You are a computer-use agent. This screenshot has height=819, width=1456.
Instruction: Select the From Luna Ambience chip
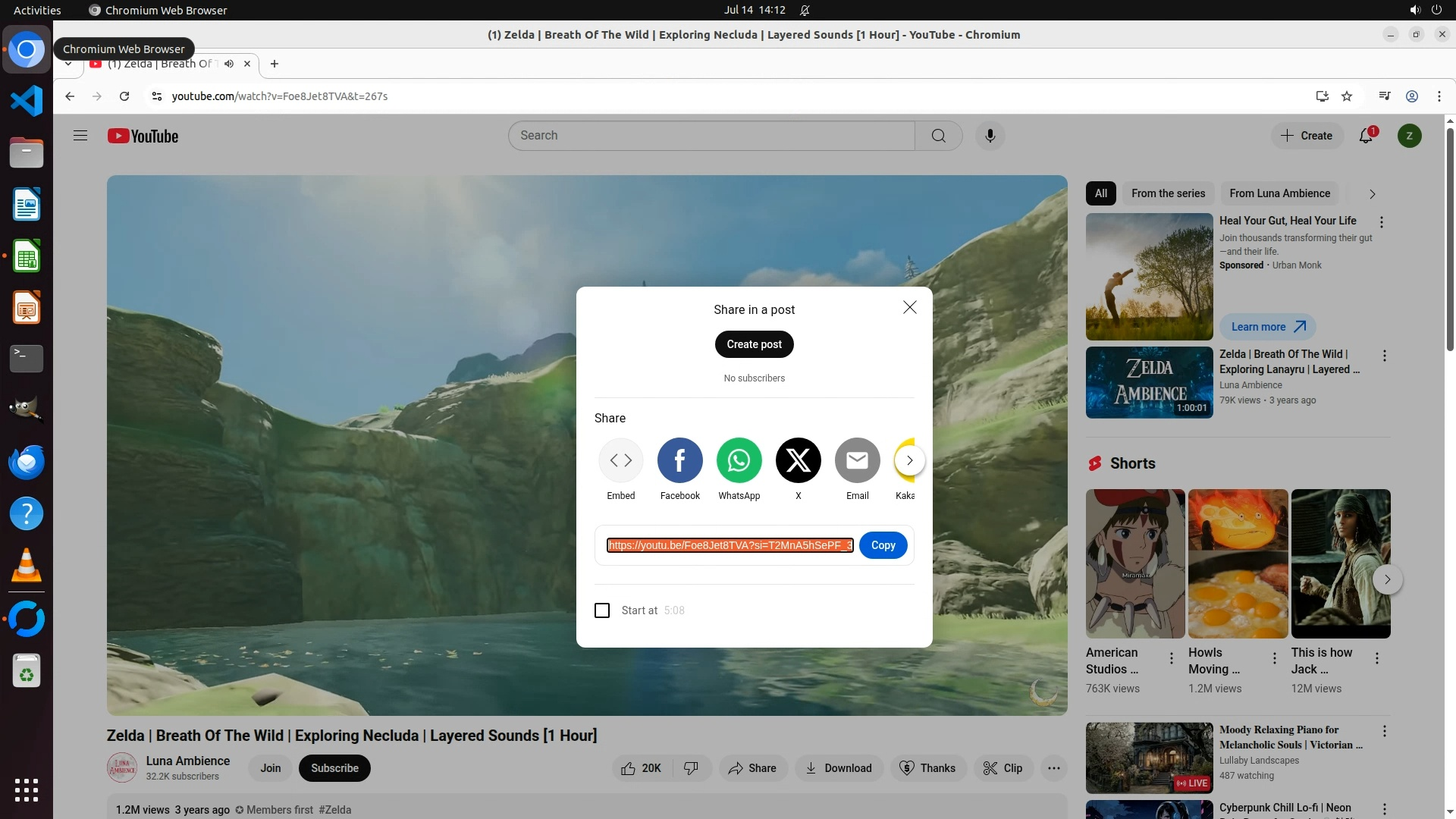click(x=1279, y=193)
